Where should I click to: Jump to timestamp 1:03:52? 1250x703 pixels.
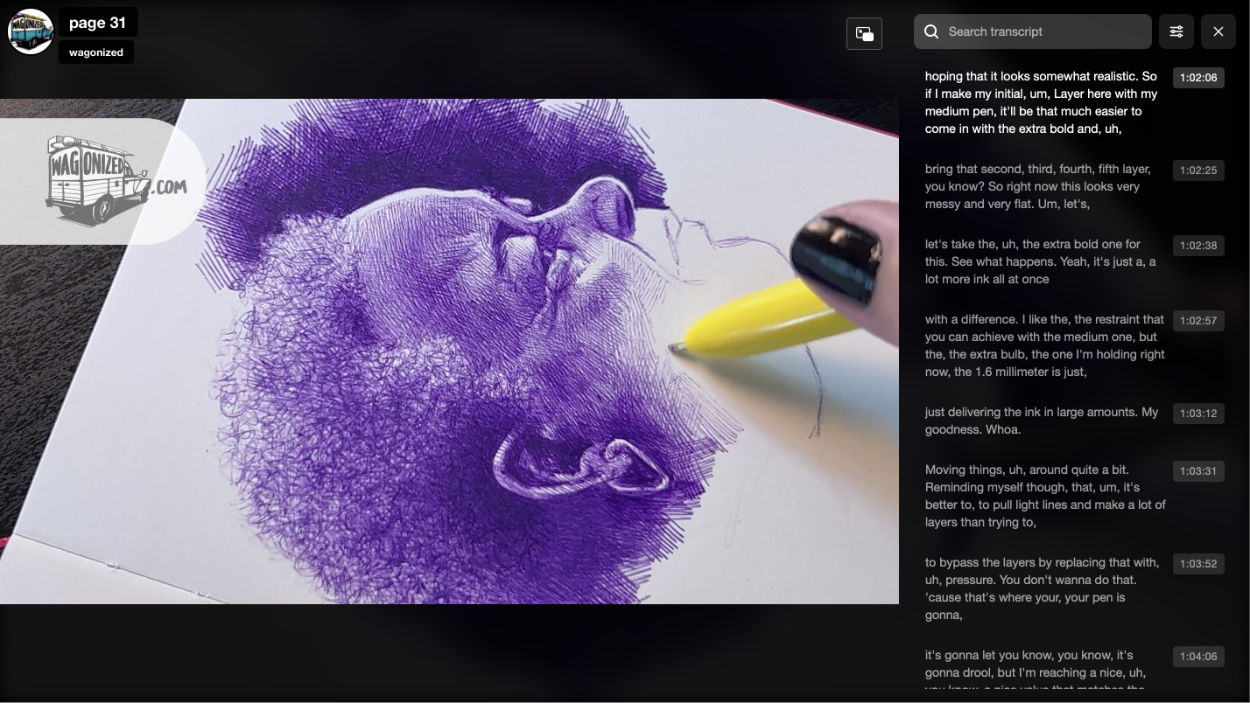(x=1198, y=564)
